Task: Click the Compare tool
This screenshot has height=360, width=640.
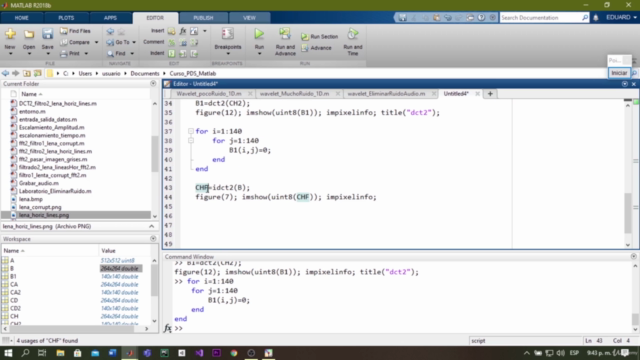Action: (76, 42)
